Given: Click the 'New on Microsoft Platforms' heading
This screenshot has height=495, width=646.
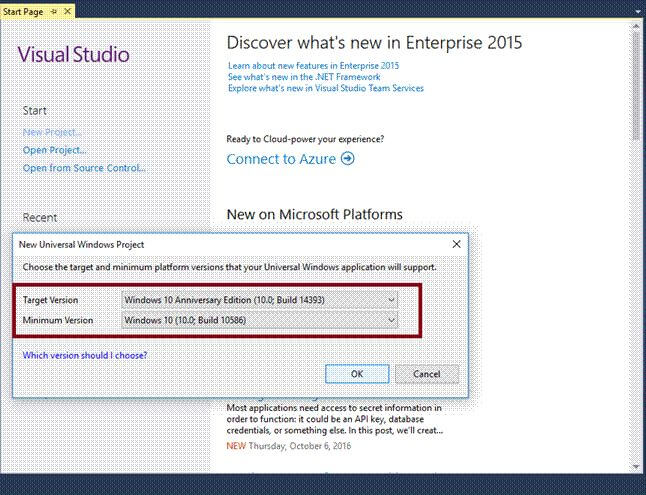Looking at the screenshot, I should [x=315, y=214].
